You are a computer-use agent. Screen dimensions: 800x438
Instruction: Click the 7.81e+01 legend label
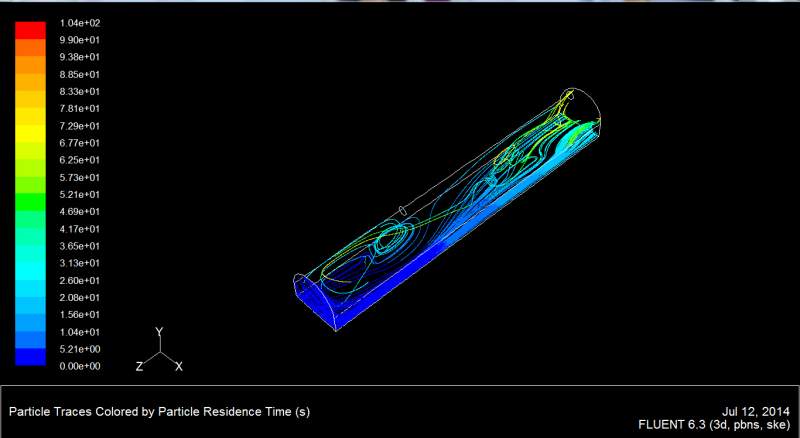(x=80, y=109)
